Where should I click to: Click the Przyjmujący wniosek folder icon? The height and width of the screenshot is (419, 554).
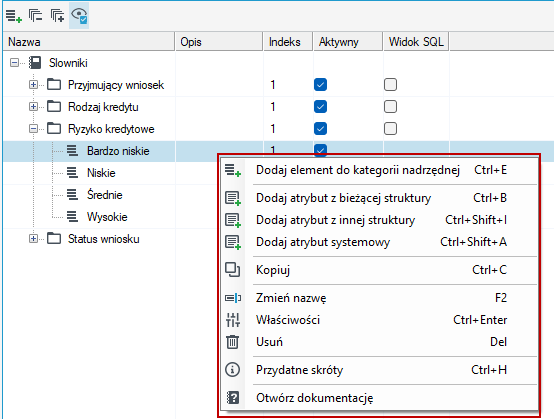point(54,85)
